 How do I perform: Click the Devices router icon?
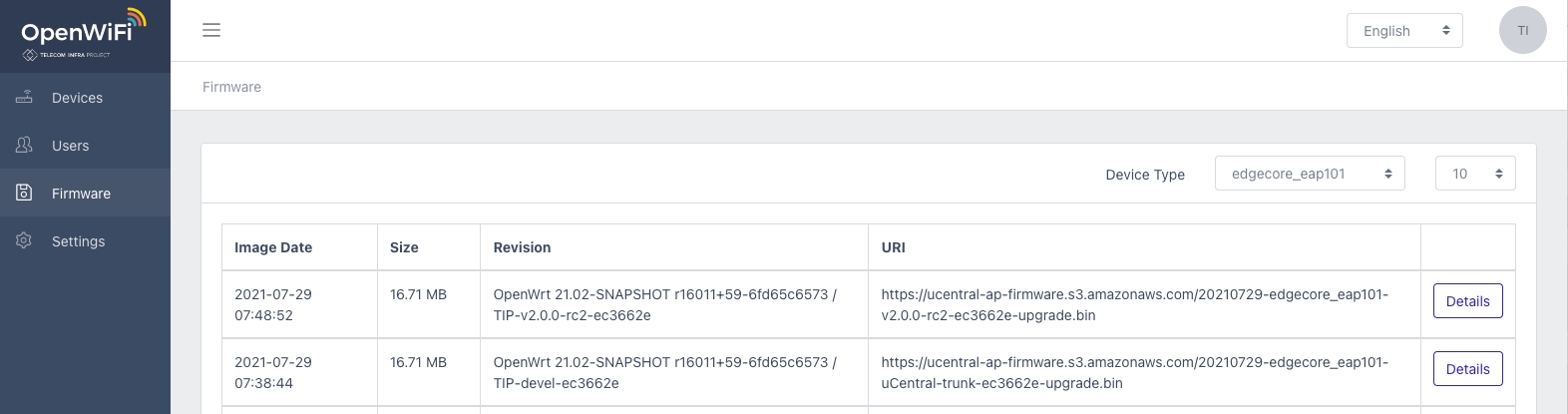click(24, 98)
